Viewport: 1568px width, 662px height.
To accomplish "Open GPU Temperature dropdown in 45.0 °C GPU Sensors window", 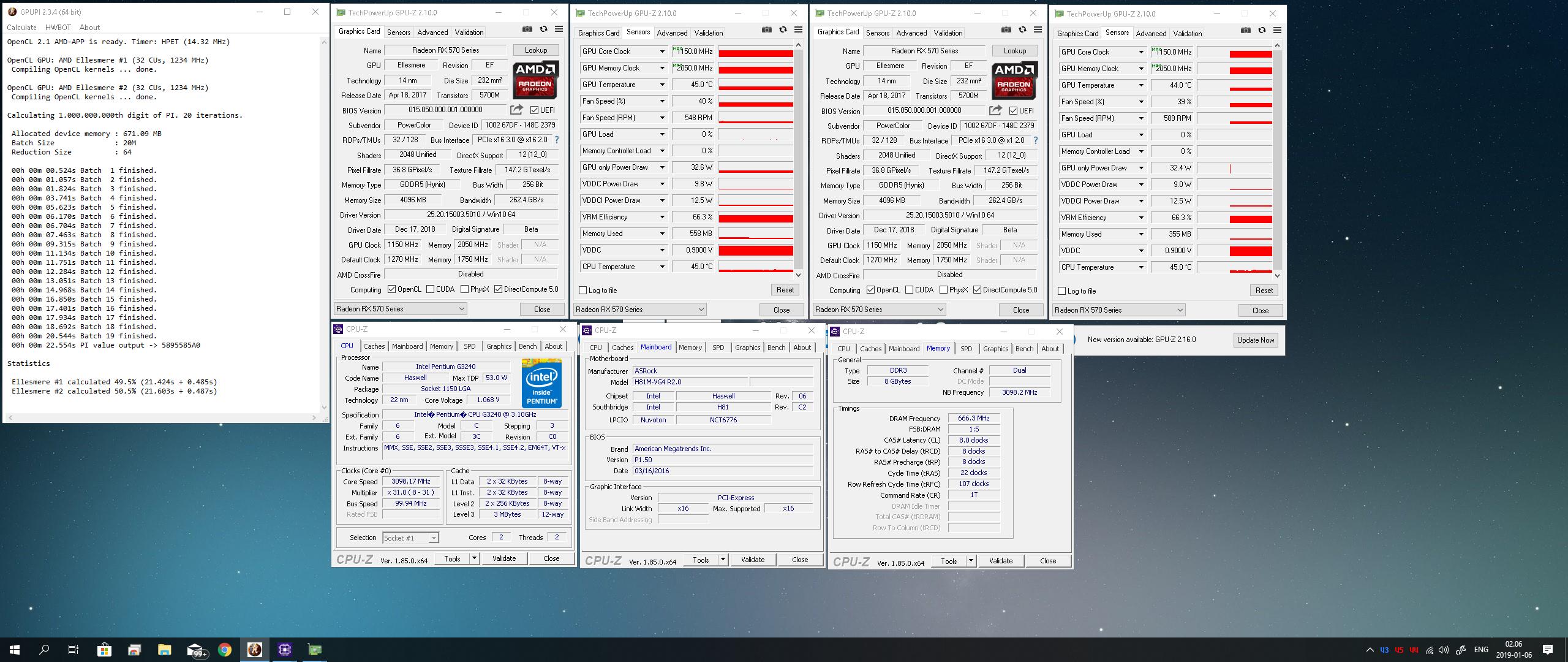I will (661, 85).
